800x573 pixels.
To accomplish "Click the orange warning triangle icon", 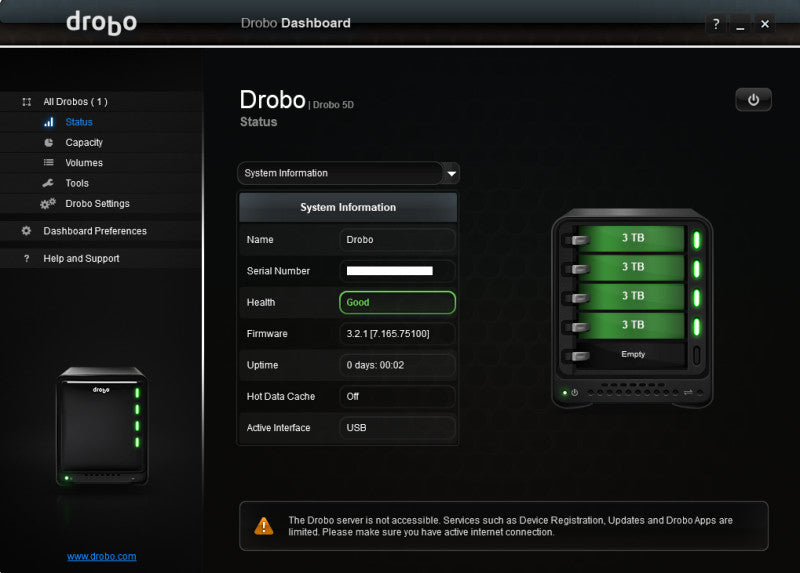I will pos(264,526).
